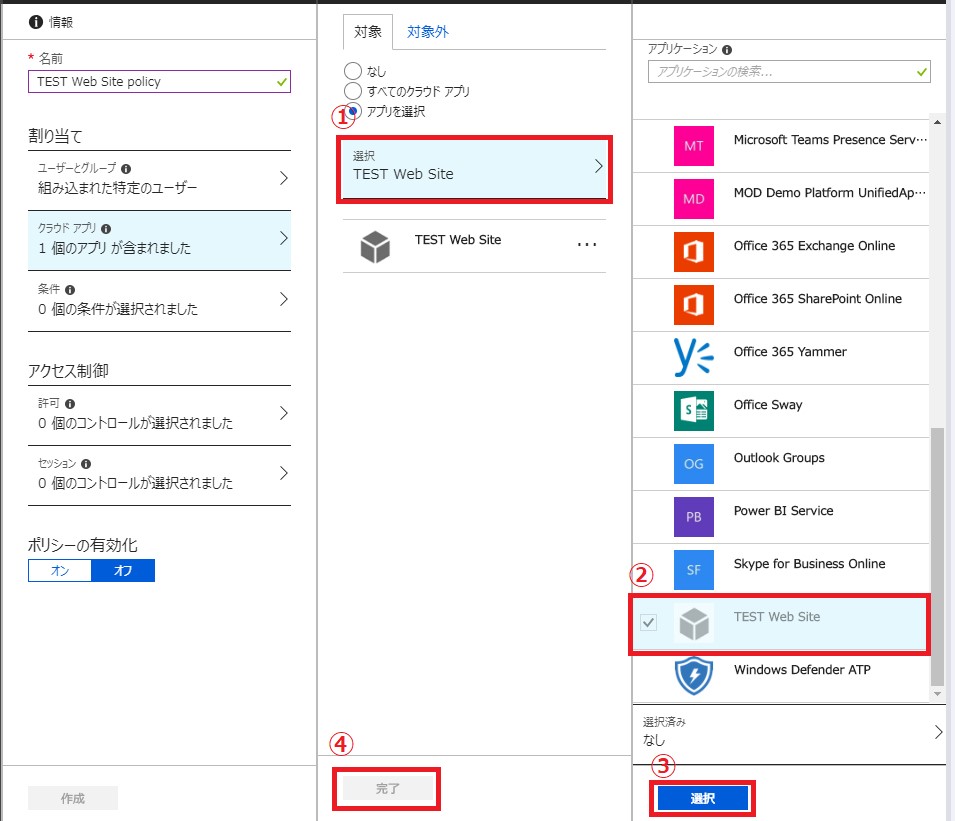Select Office Sway text
This screenshot has width=955, height=821.
(x=768, y=405)
